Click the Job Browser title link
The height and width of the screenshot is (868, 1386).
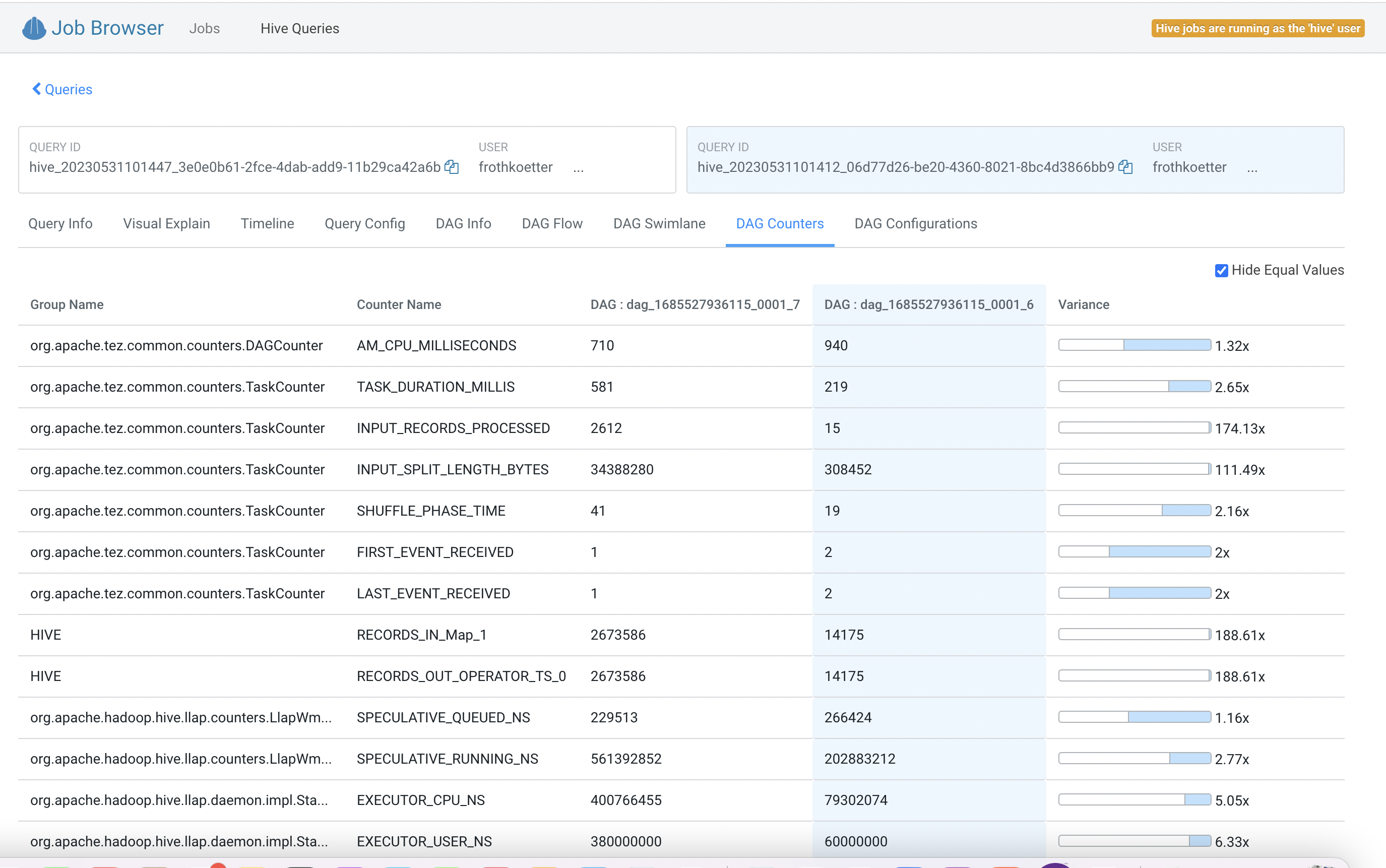tap(107, 28)
